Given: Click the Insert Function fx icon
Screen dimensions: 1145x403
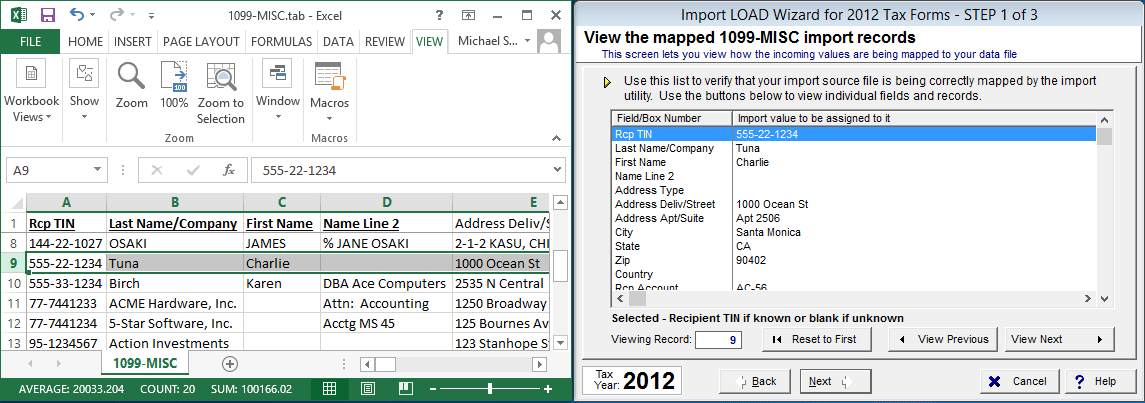Looking at the screenshot, I should (228, 170).
